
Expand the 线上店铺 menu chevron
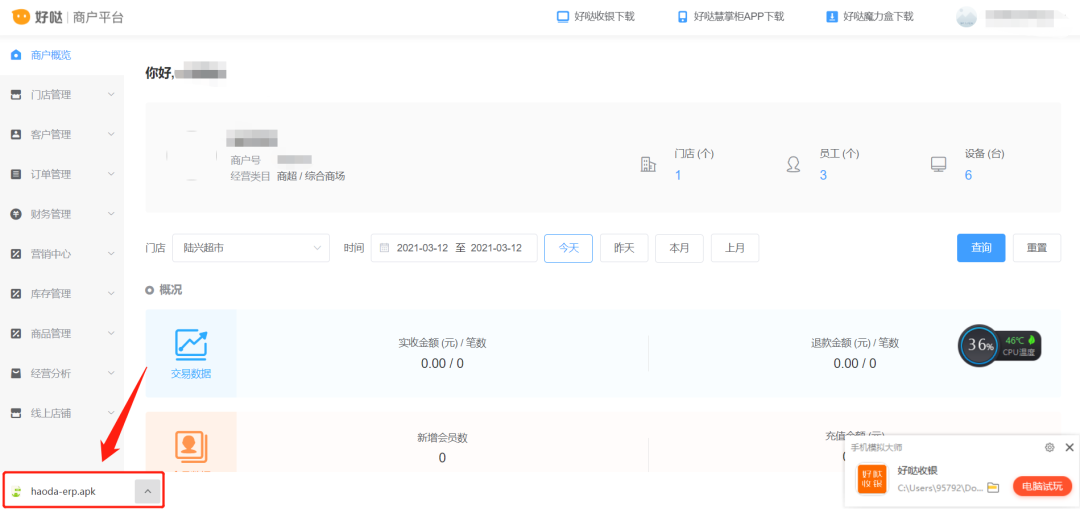point(112,413)
